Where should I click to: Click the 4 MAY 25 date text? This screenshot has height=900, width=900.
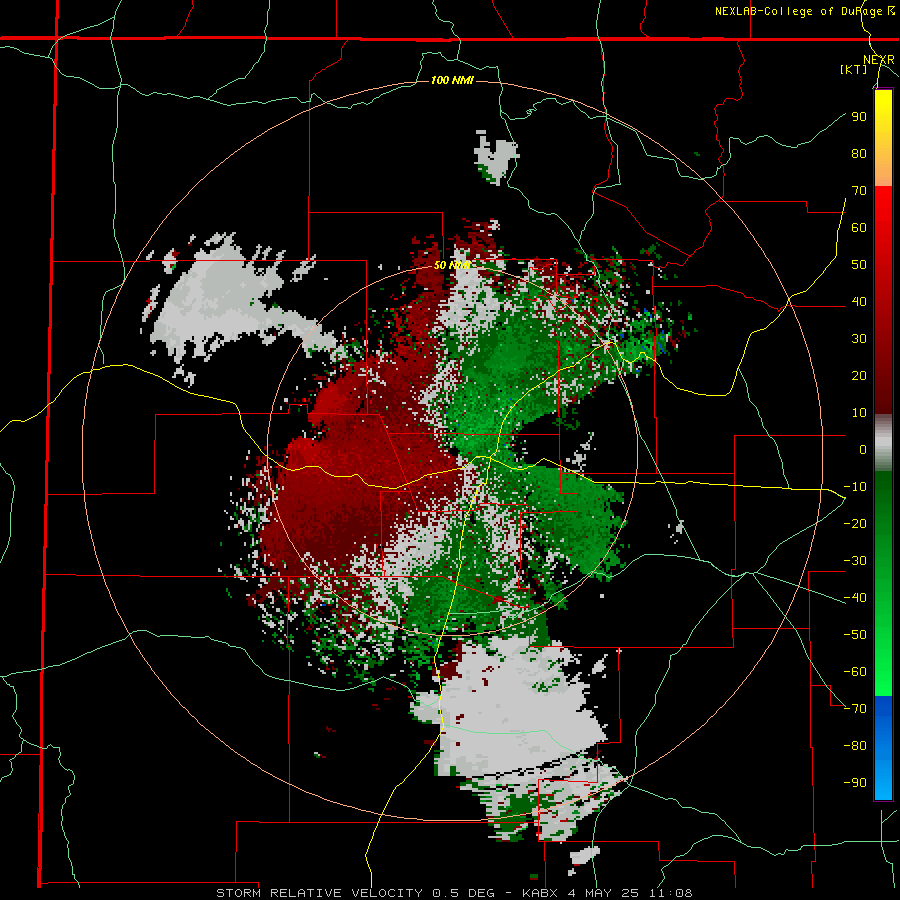(605, 893)
